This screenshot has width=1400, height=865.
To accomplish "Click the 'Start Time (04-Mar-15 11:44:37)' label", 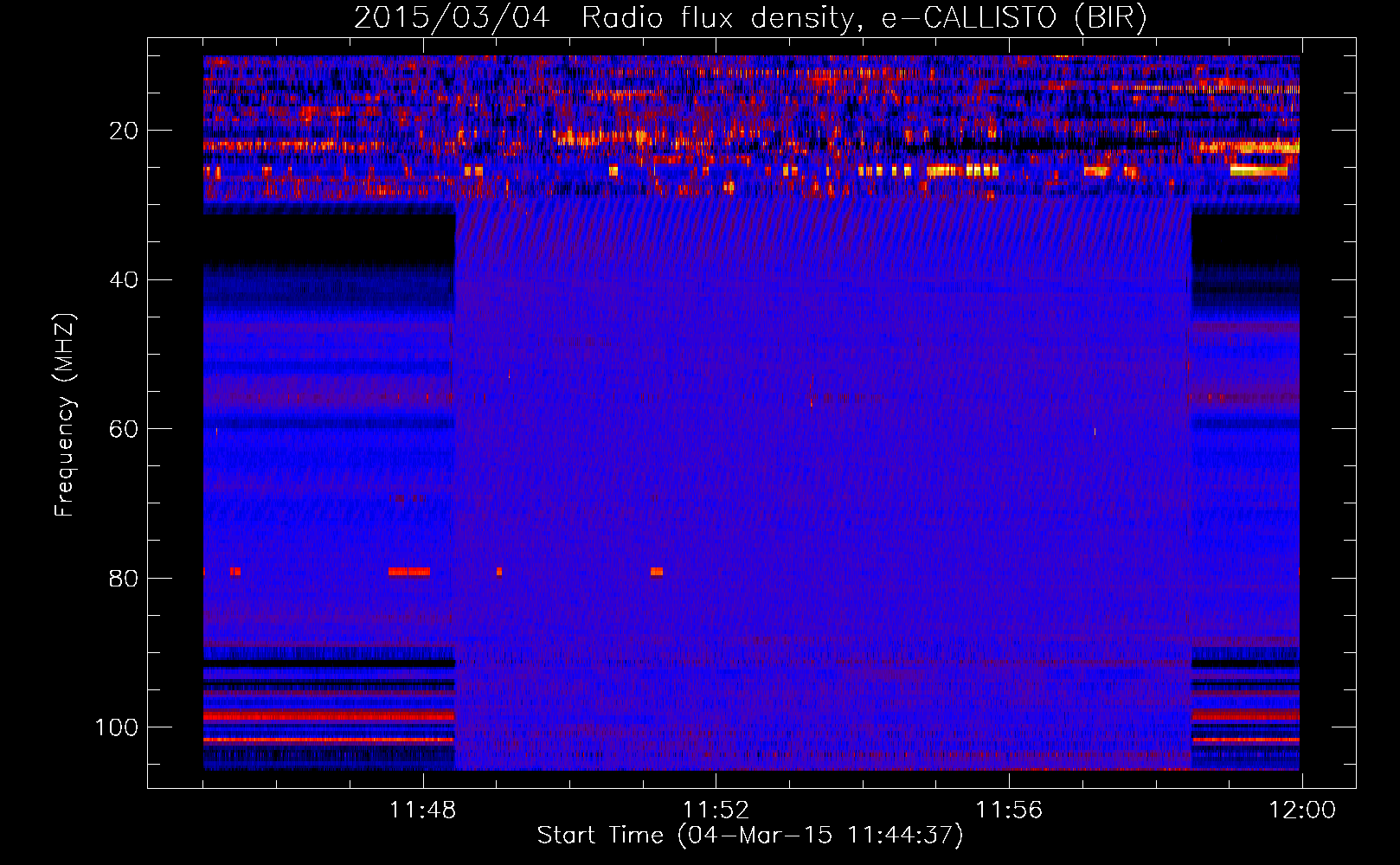I will [x=750, y=836].
